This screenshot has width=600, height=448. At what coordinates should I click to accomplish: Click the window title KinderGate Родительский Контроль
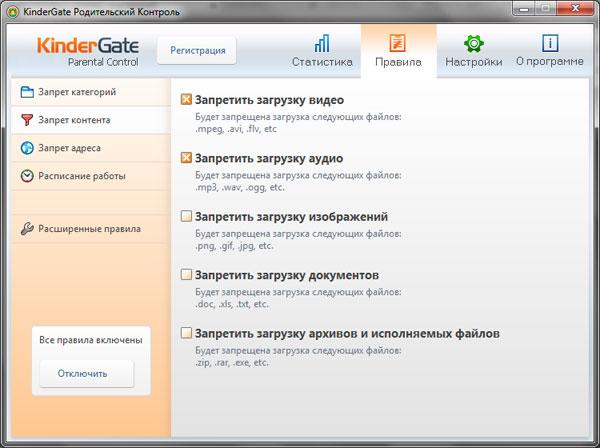click(101, 12)
